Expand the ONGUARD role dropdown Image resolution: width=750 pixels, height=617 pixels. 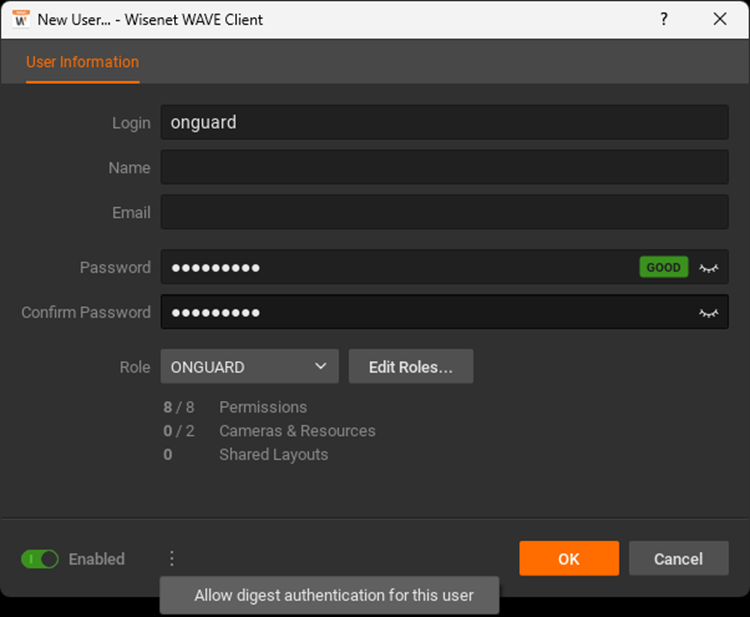pyautogui.click(x=250, y=366)
